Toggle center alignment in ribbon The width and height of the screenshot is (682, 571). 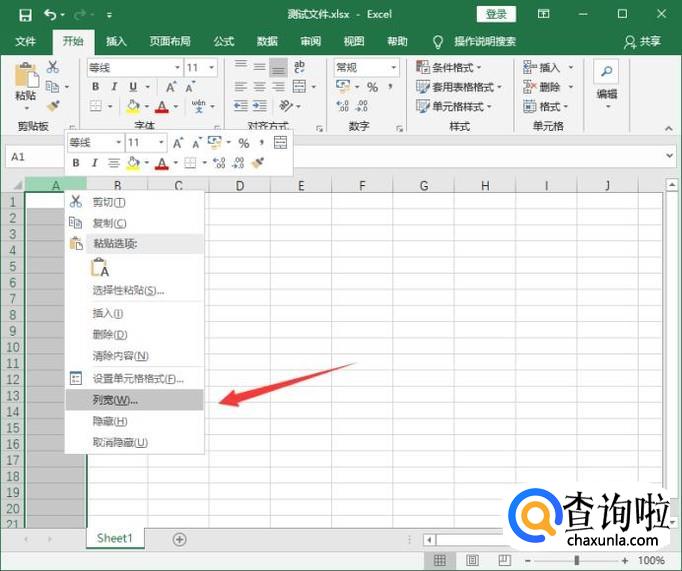point(260,87)
